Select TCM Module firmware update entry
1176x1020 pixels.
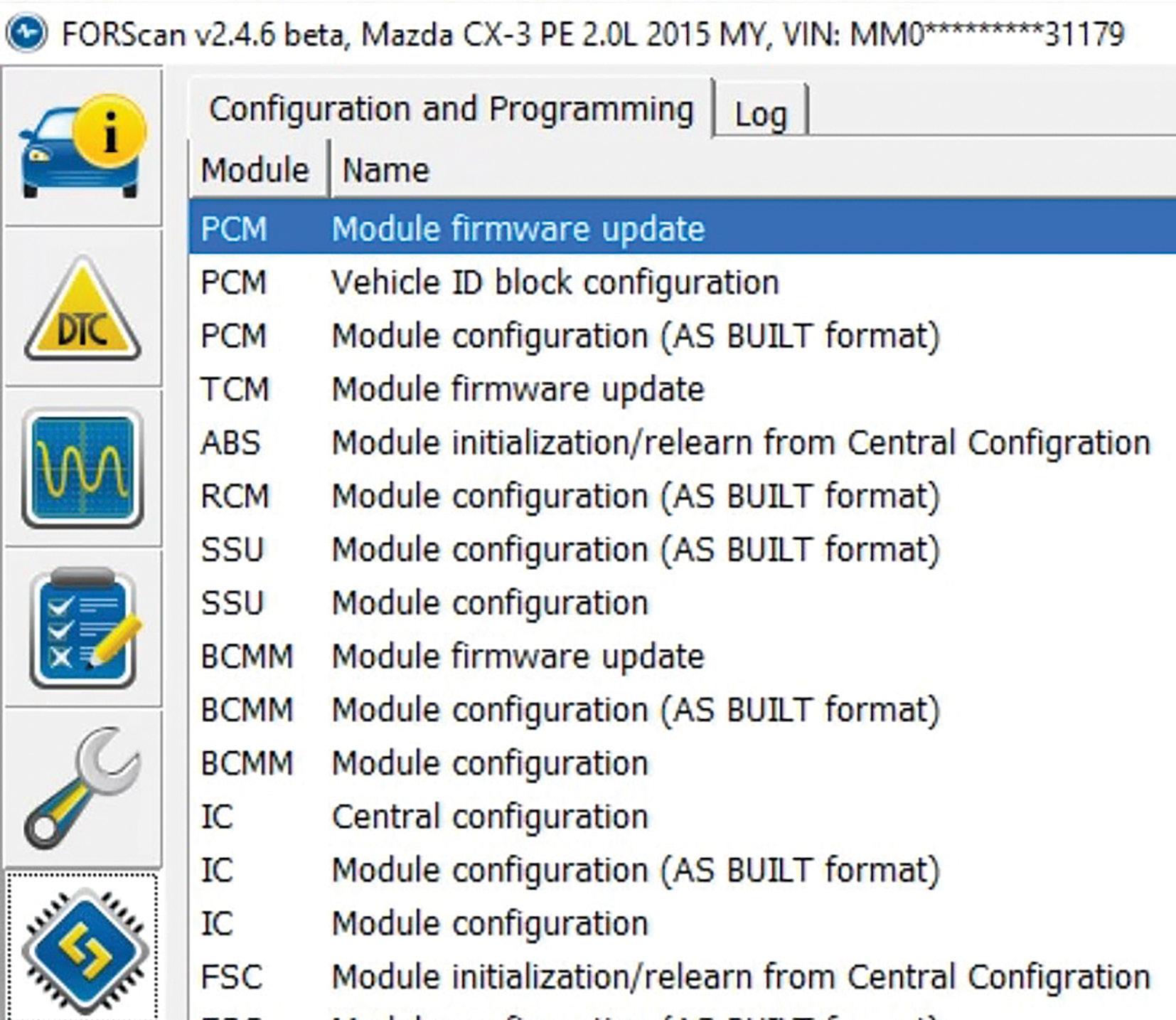pyautogui.click(x=518, y=389)
